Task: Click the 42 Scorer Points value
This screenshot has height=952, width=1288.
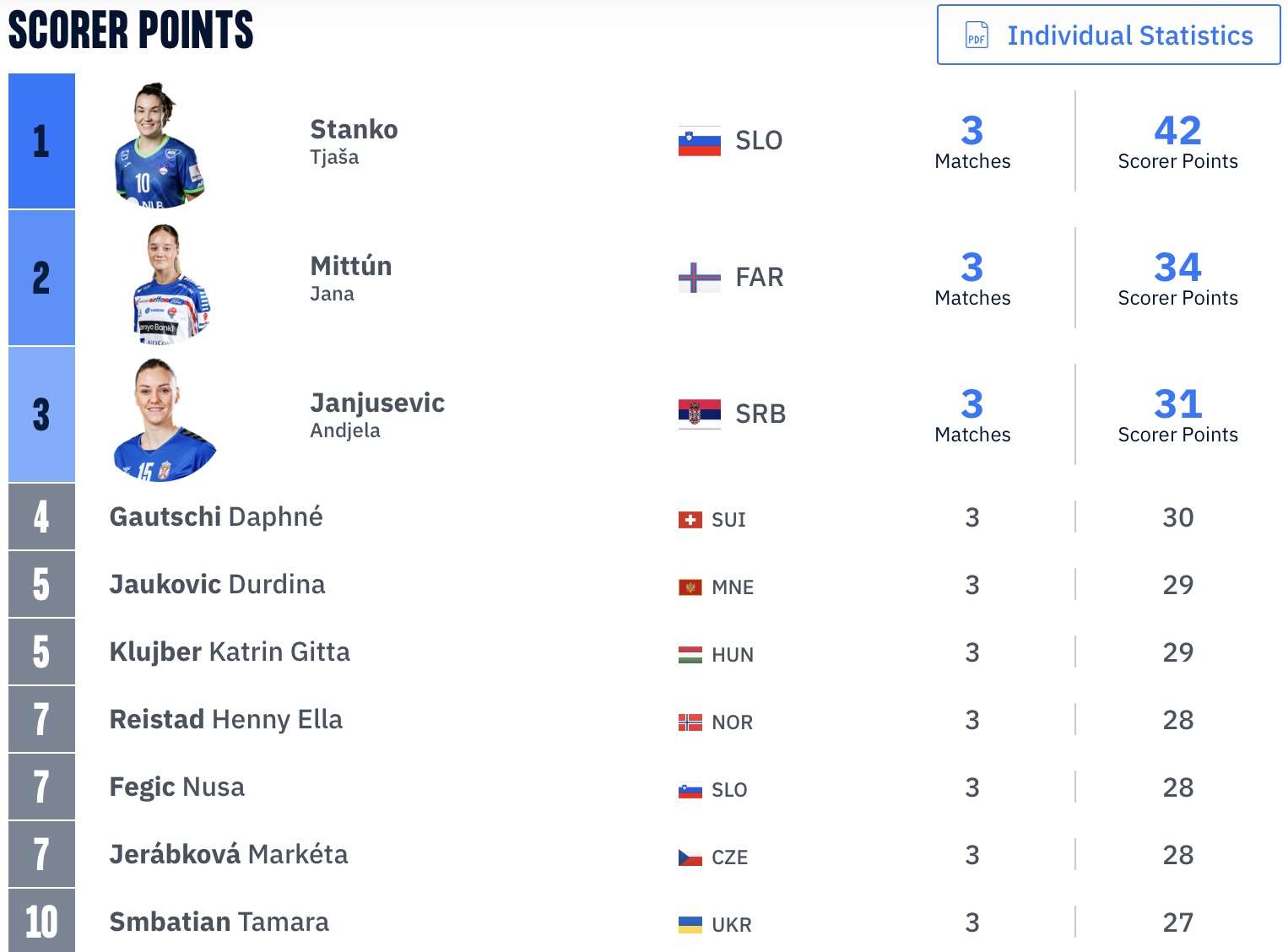Action: click(1177, 131)
